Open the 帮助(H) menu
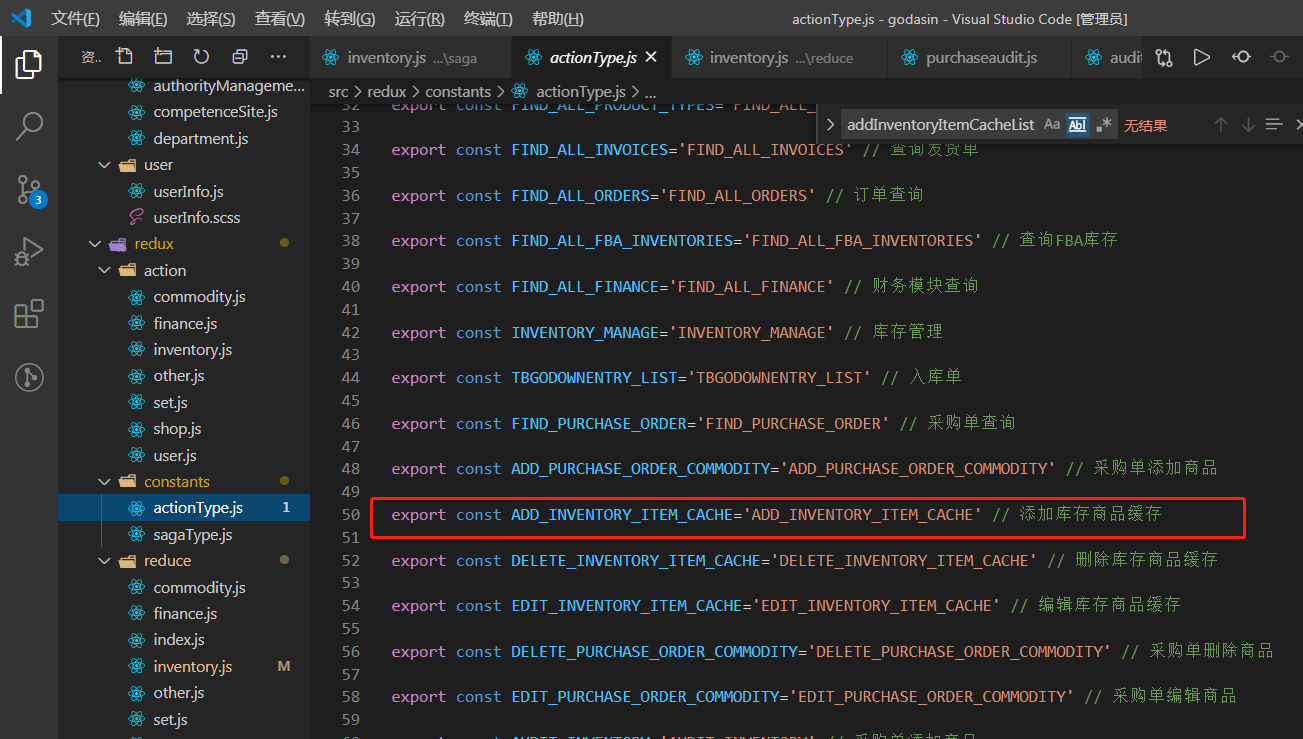1303x739 pixels. [558, 19]
